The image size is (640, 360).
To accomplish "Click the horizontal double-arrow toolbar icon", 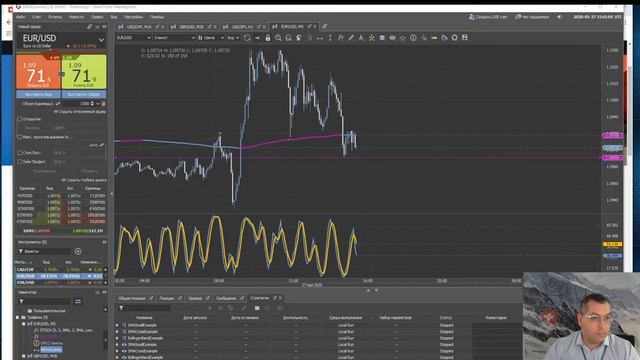I will click(320, 38).
